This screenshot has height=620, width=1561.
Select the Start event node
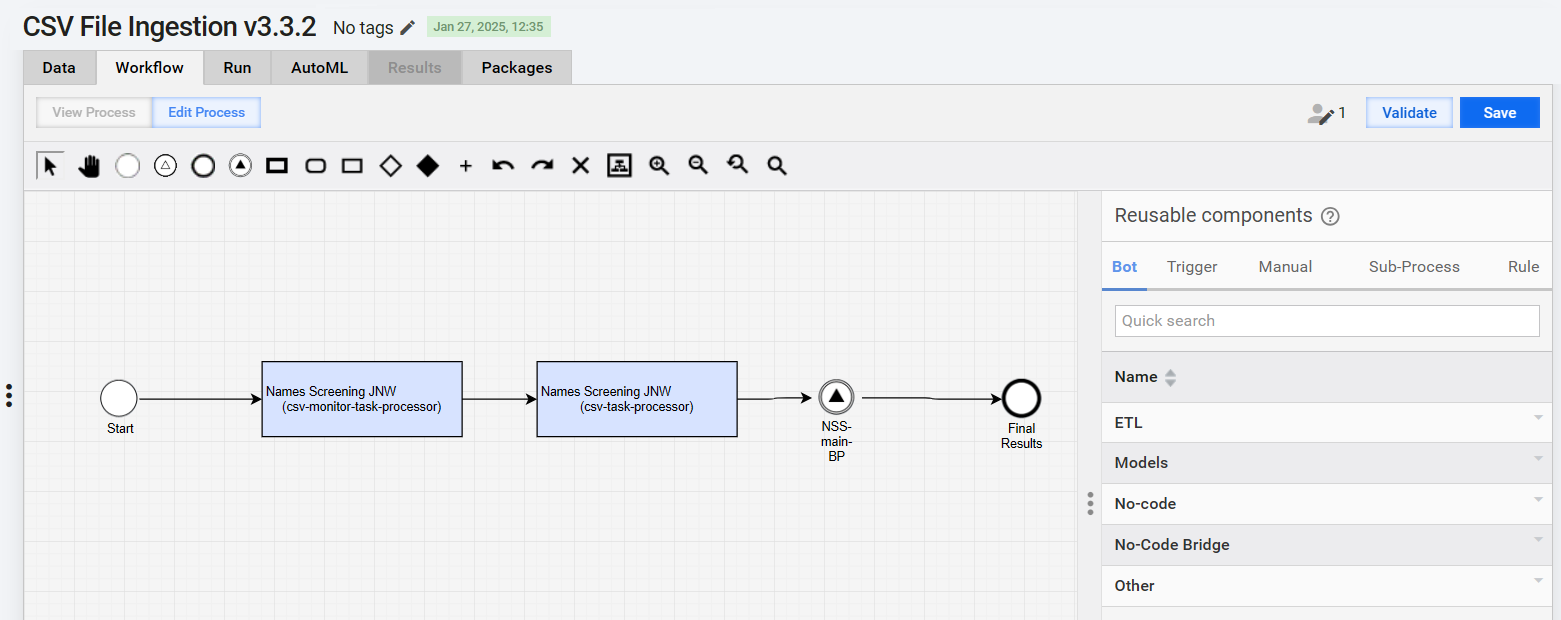coord(119,398)
